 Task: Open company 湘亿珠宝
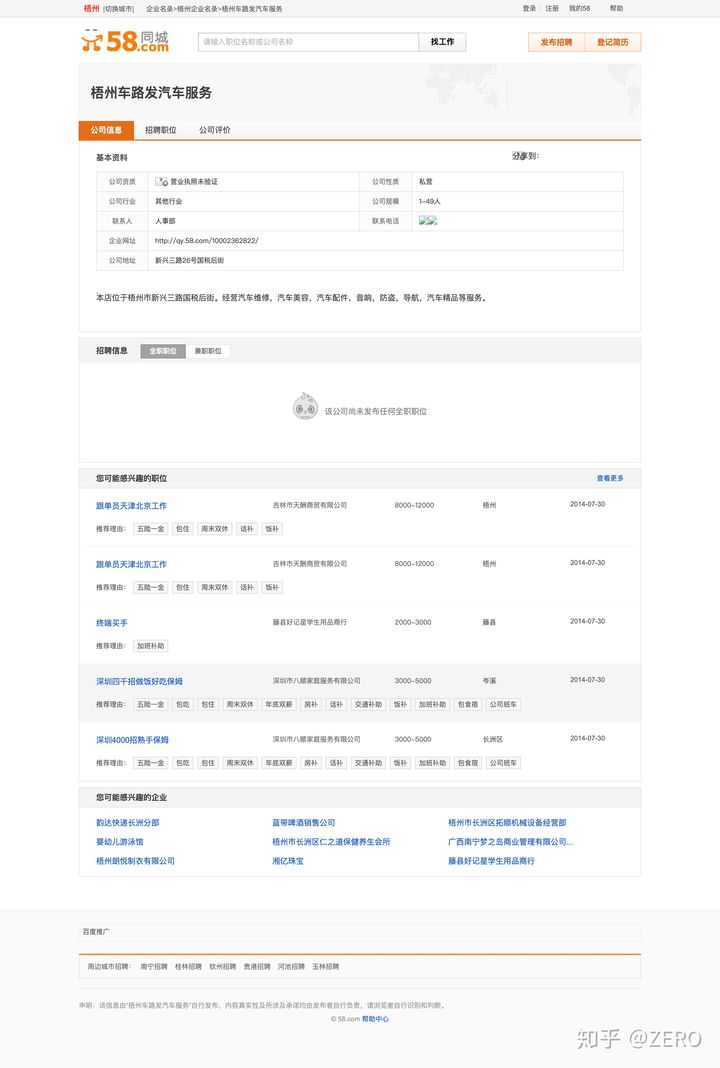(287, 861)
